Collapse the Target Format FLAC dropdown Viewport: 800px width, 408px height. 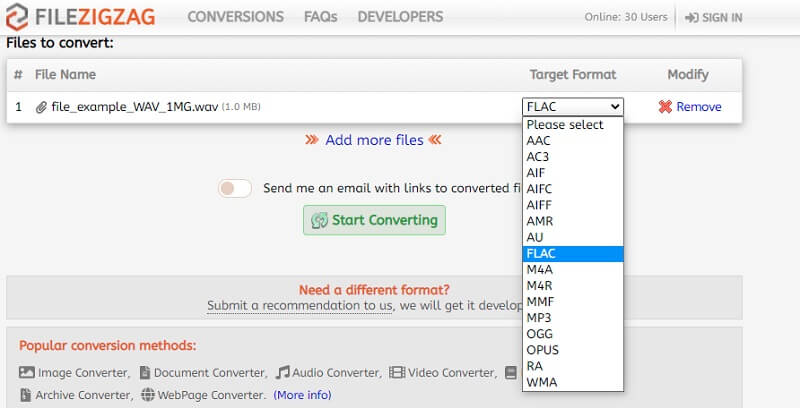click(x=572, y=106)
